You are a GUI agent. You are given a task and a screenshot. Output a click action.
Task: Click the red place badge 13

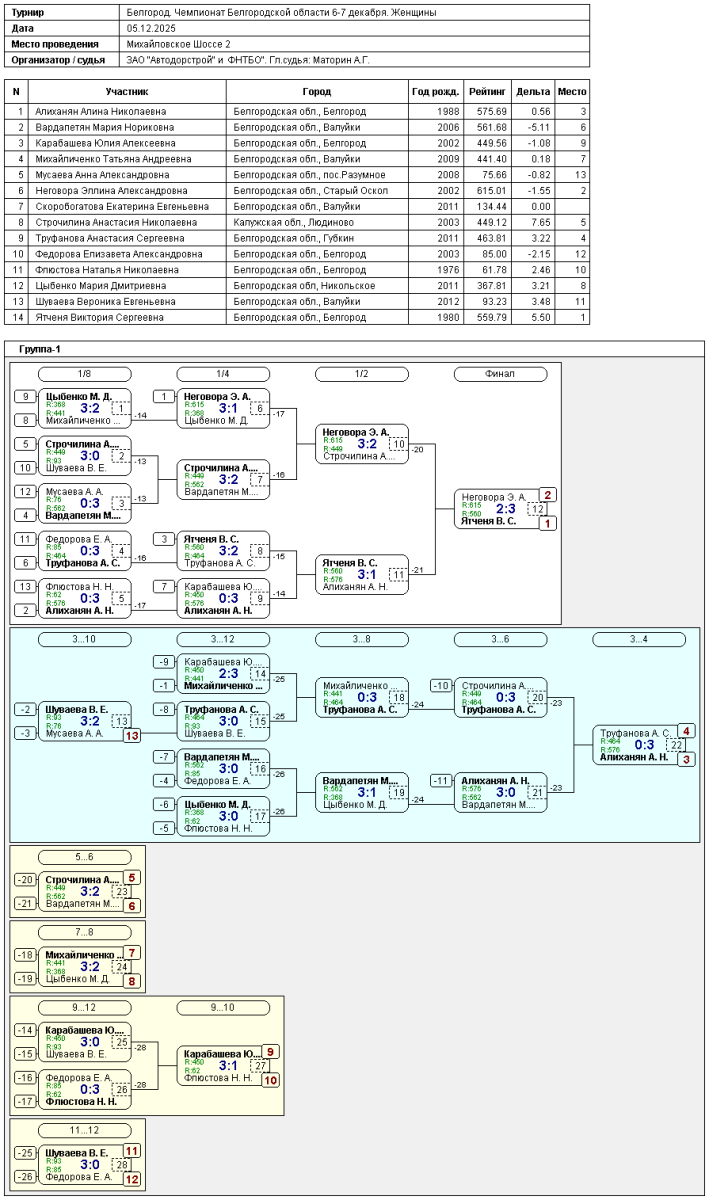pos(131,735)
